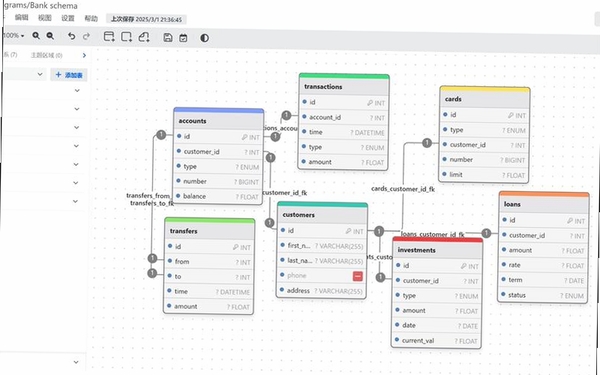Click the 上次保存 last saved timestamp
This screenshot has height=375, width=600.
[x=146, y=19]
